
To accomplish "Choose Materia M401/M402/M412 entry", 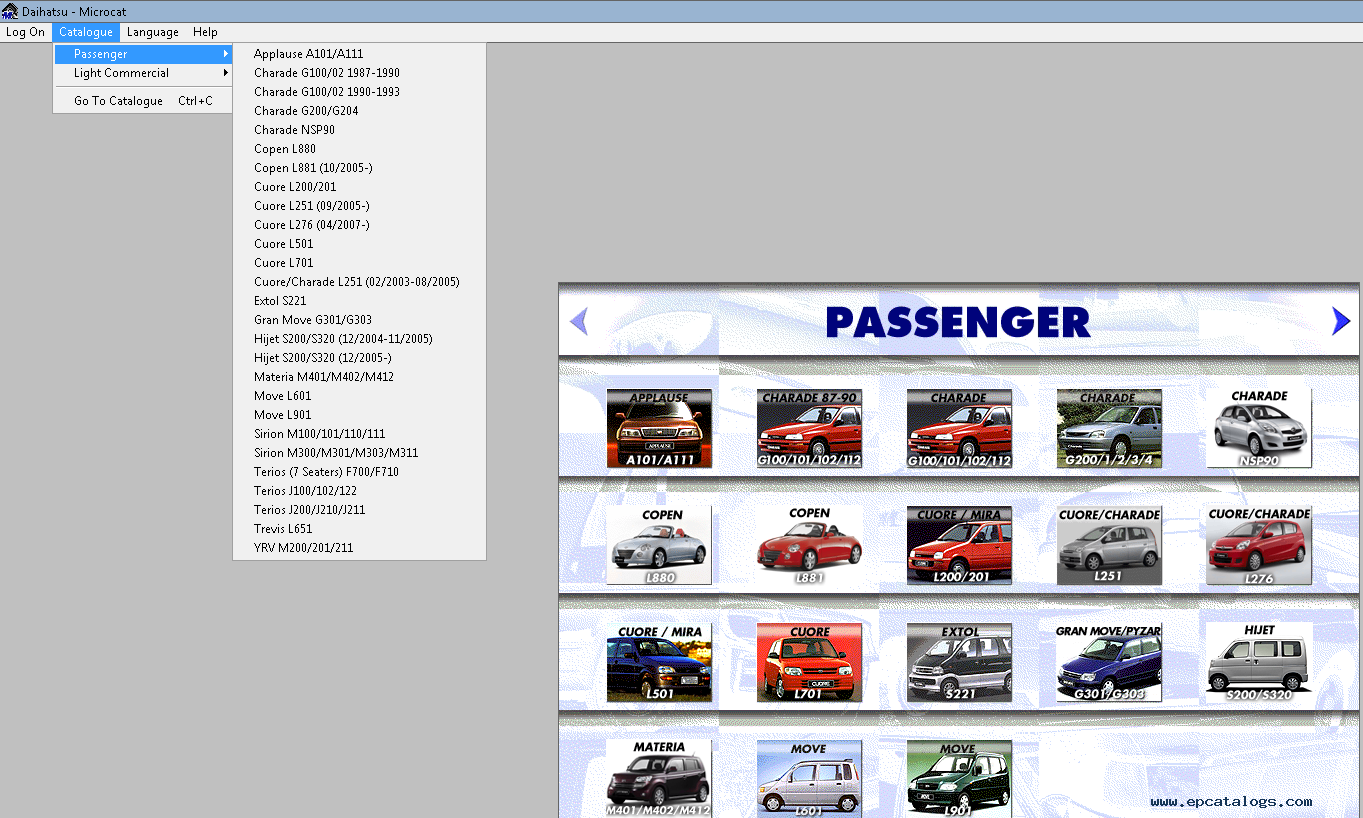I will tap(359, 377).
